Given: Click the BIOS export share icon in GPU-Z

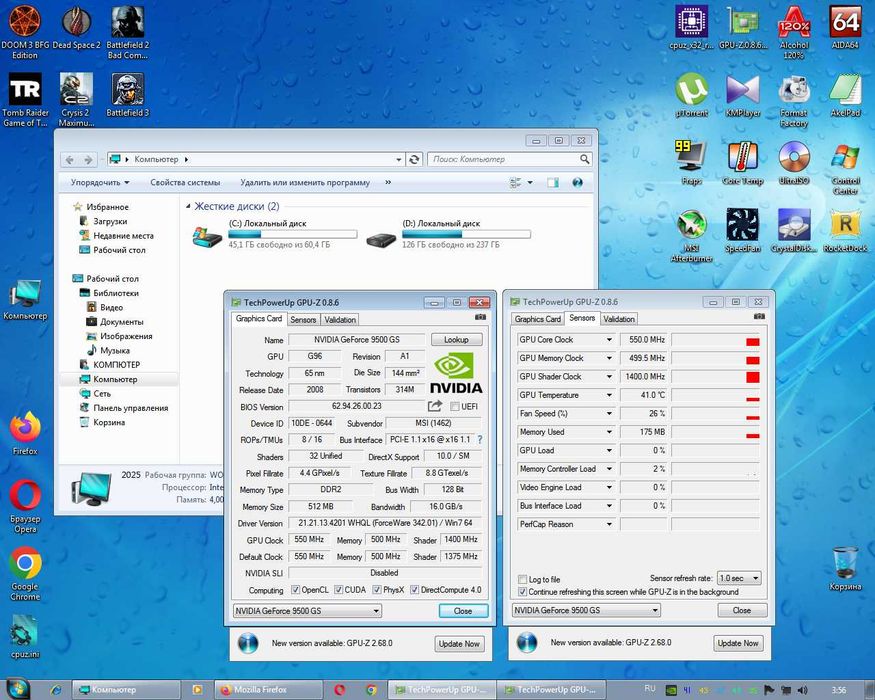Looking at the screenshot, I should point(435,406).
